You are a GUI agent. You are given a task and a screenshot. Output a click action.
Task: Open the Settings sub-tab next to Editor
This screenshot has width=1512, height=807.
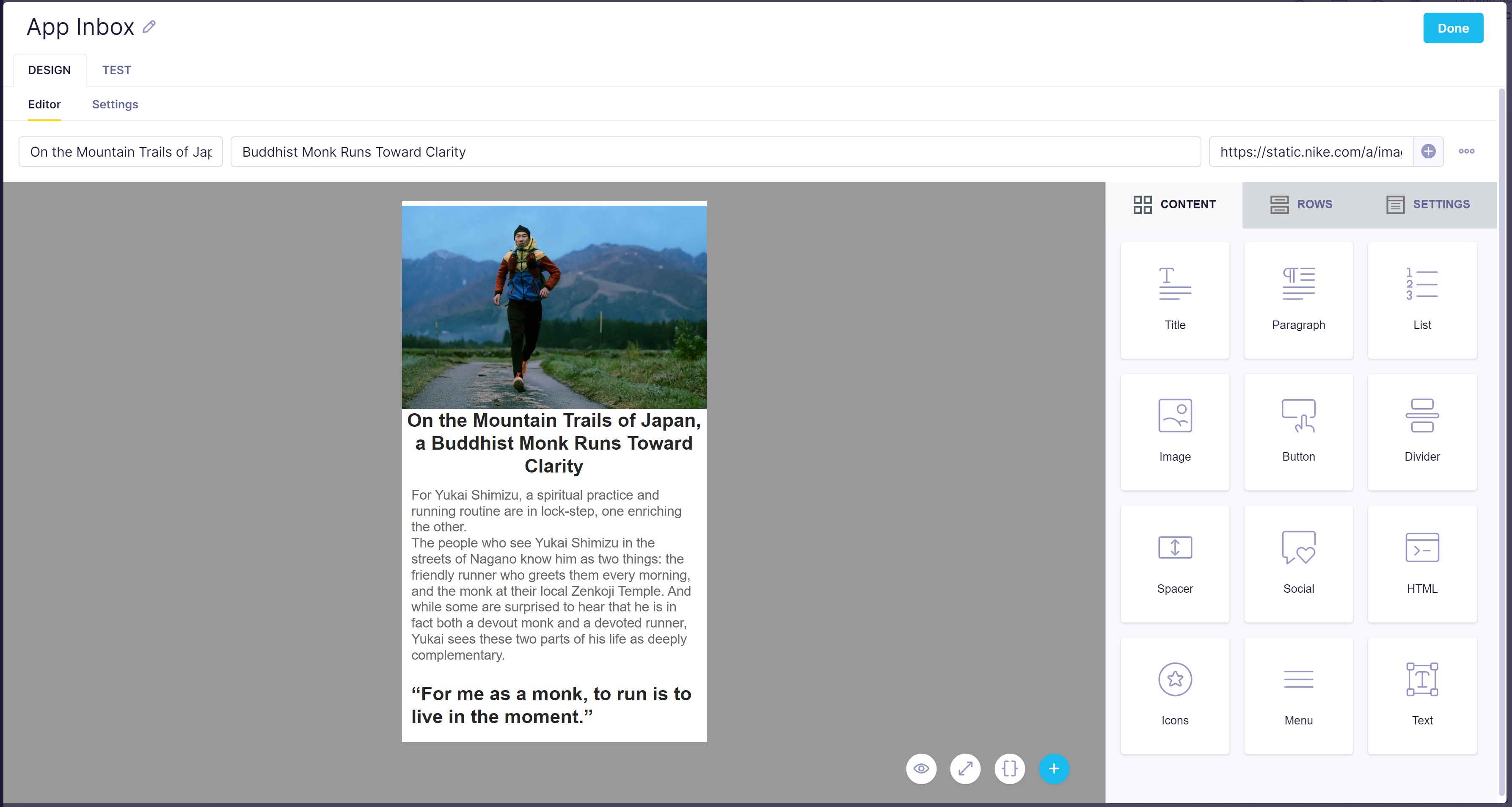pos(115,105)
